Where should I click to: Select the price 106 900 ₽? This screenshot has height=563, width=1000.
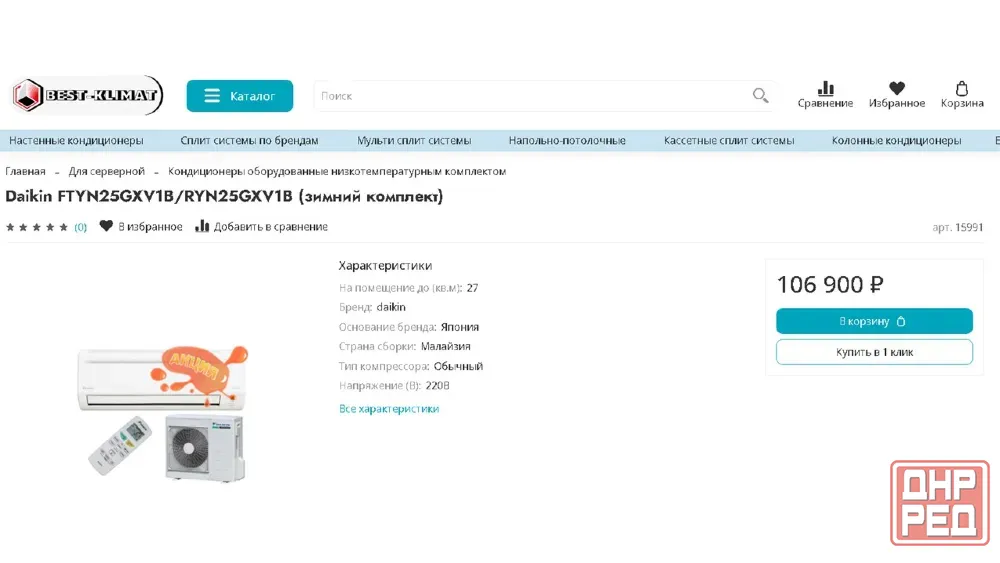pyautogui.click(x=830, y=284)
